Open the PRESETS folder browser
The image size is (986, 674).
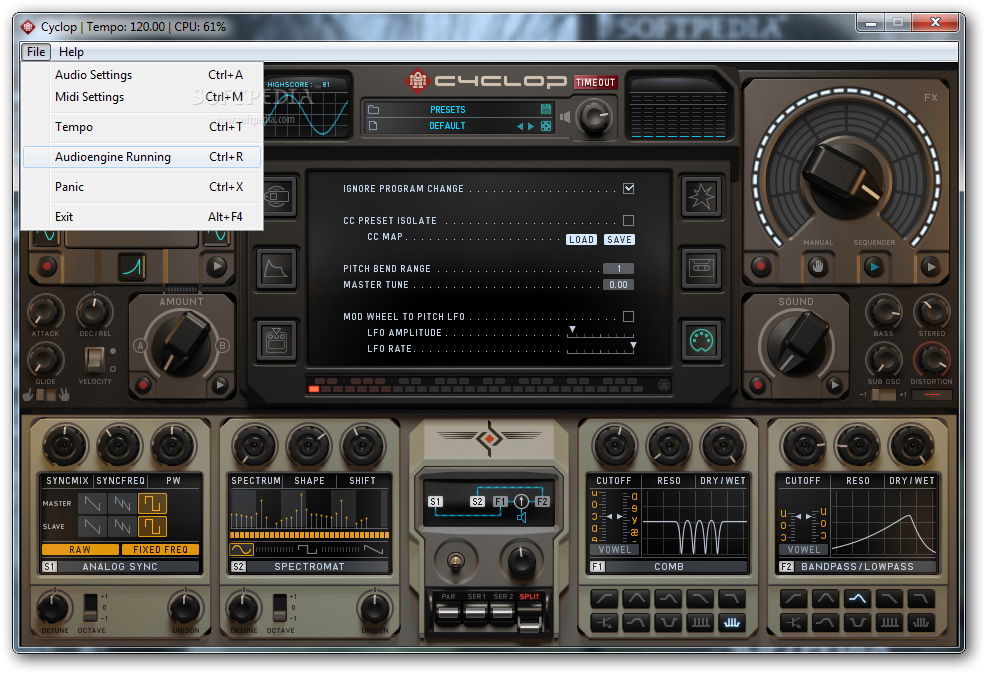(374, 109)
